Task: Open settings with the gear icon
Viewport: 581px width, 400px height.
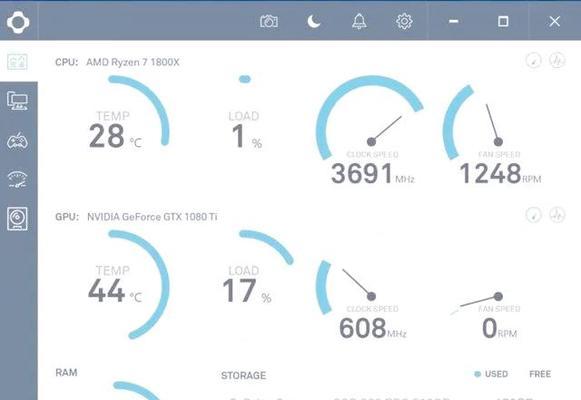Action: coord(404,21)
